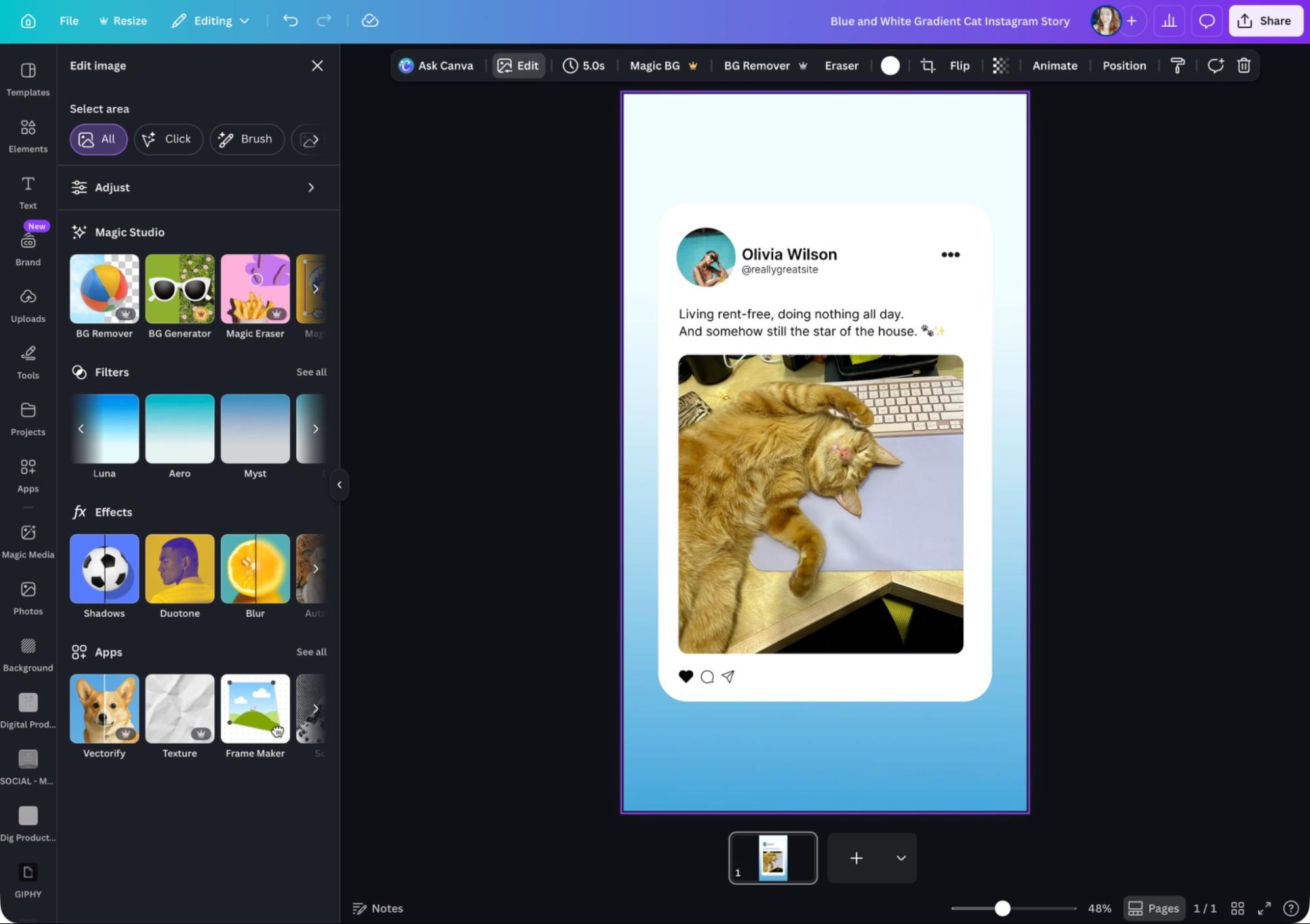Undo the last action
Screen dimensions: 1310x924
(x=290, y=20)
